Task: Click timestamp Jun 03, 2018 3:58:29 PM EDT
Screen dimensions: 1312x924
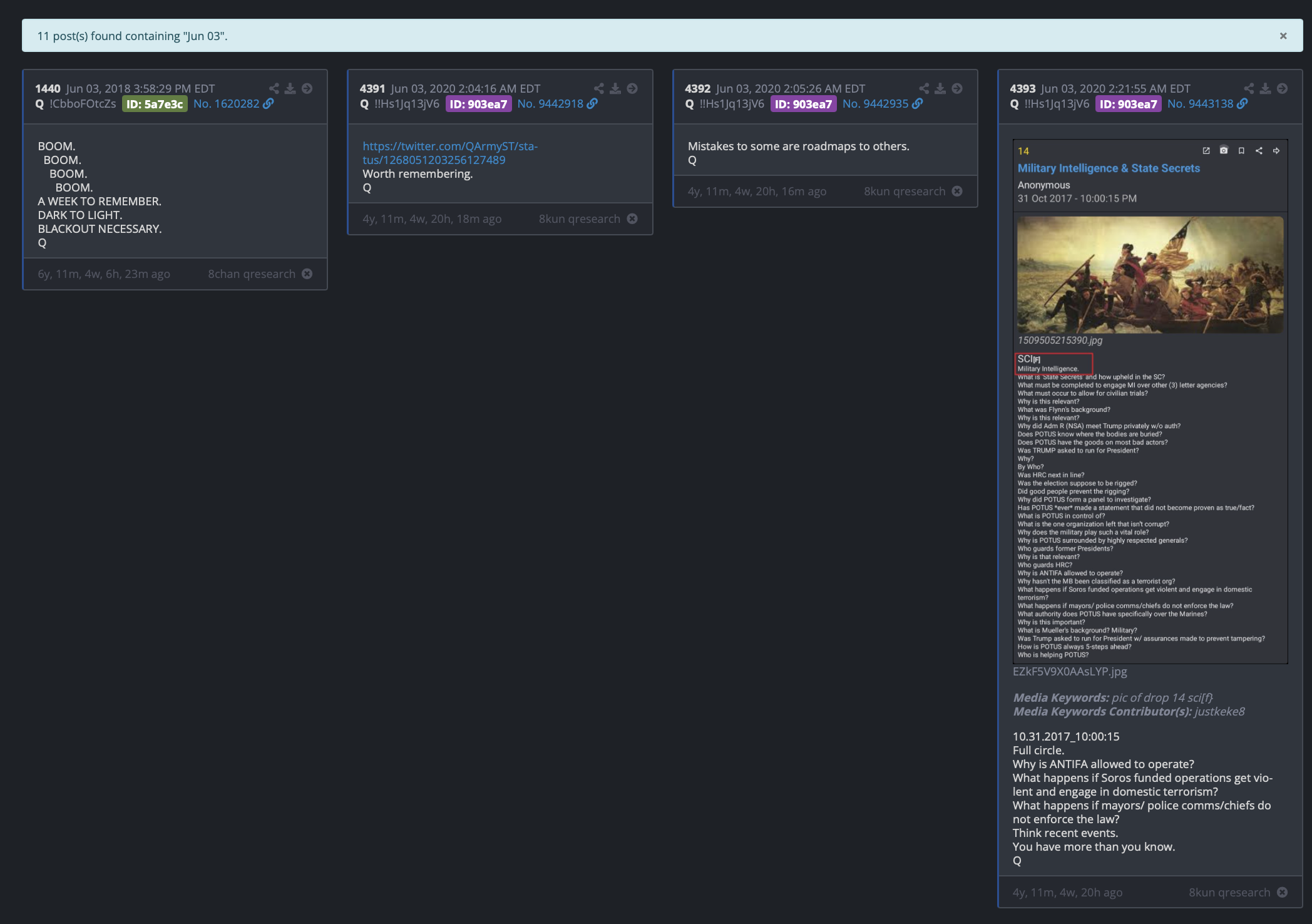Action: (140, 89)
